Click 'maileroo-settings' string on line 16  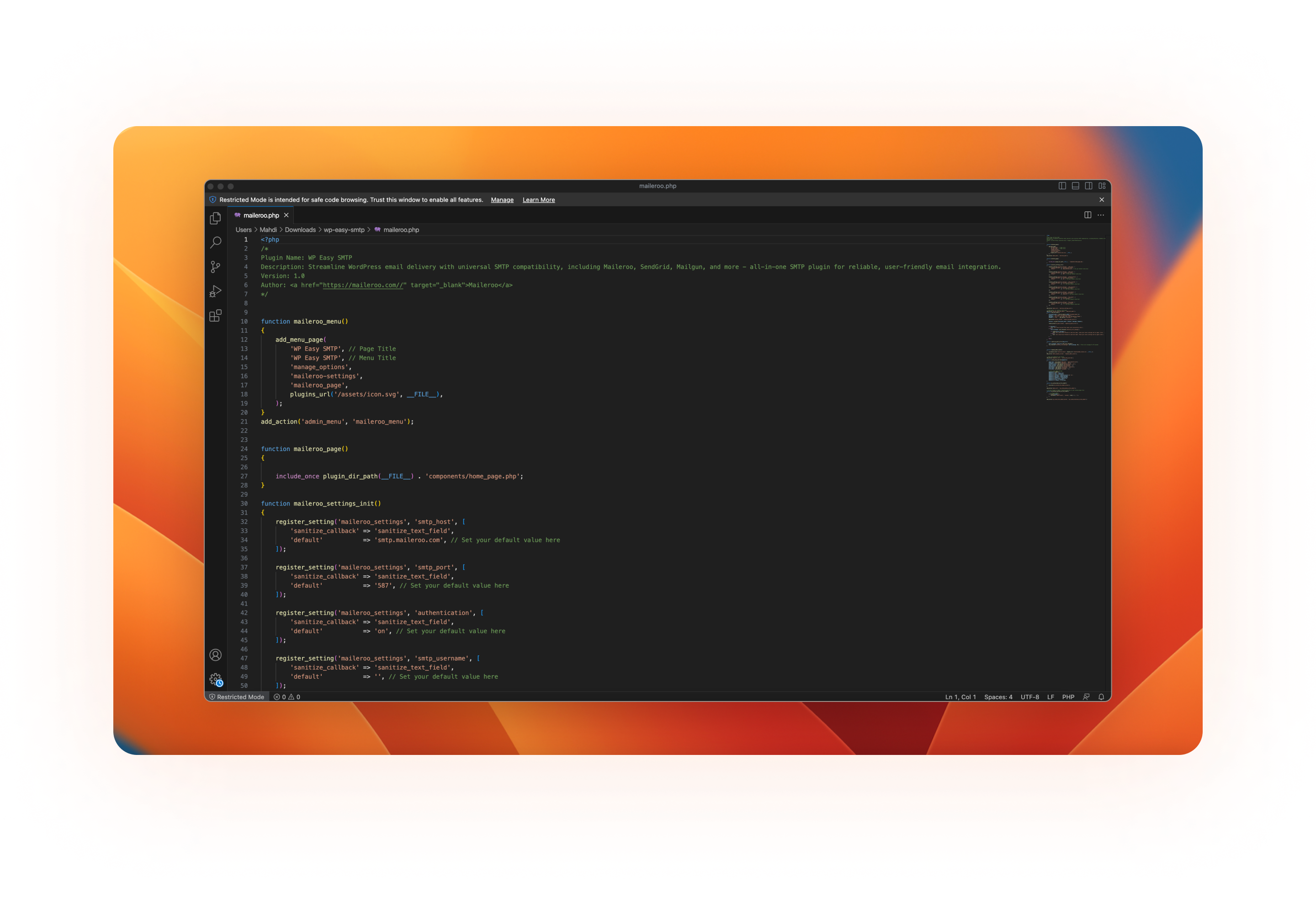[x=325, y=377]
